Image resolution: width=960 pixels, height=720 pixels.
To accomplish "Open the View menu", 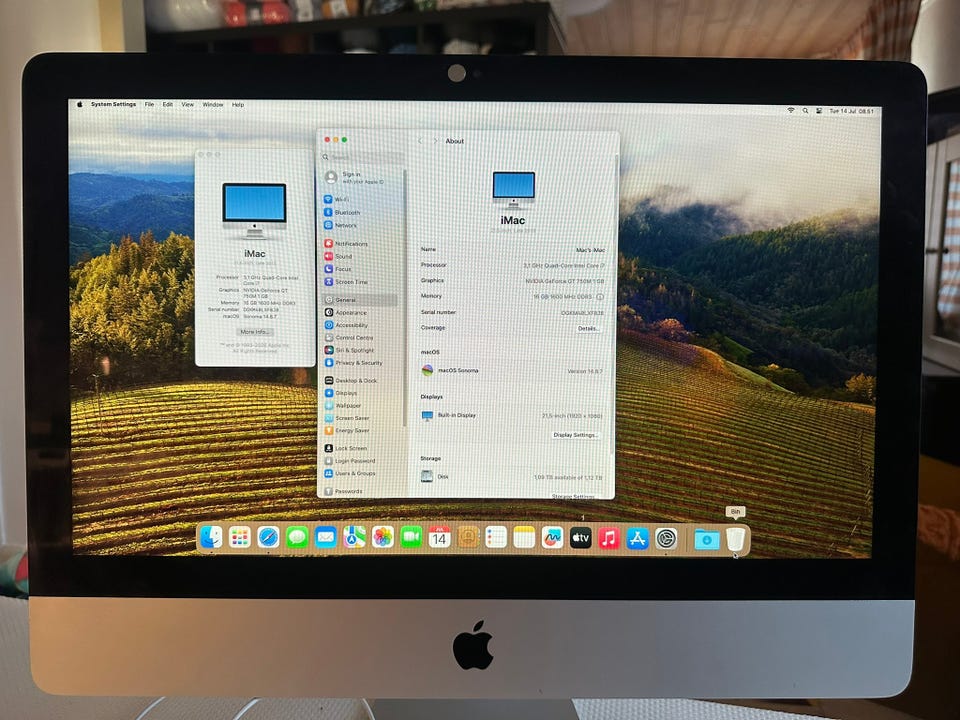I will 187,105.
